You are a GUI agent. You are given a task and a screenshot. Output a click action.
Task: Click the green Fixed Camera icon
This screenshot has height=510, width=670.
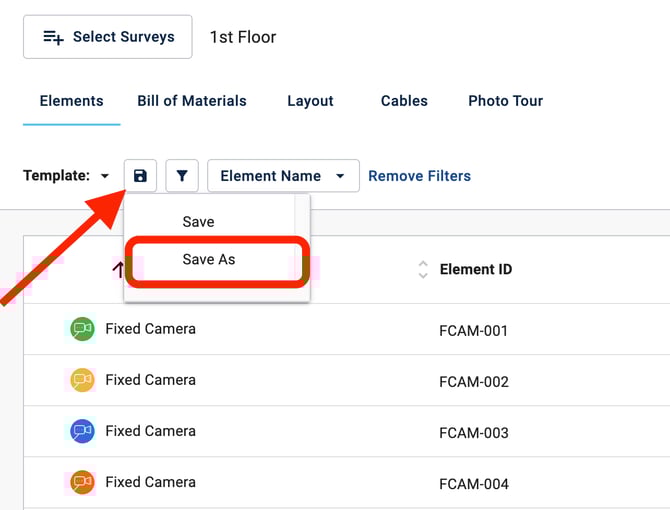click(x=82, y=329)
